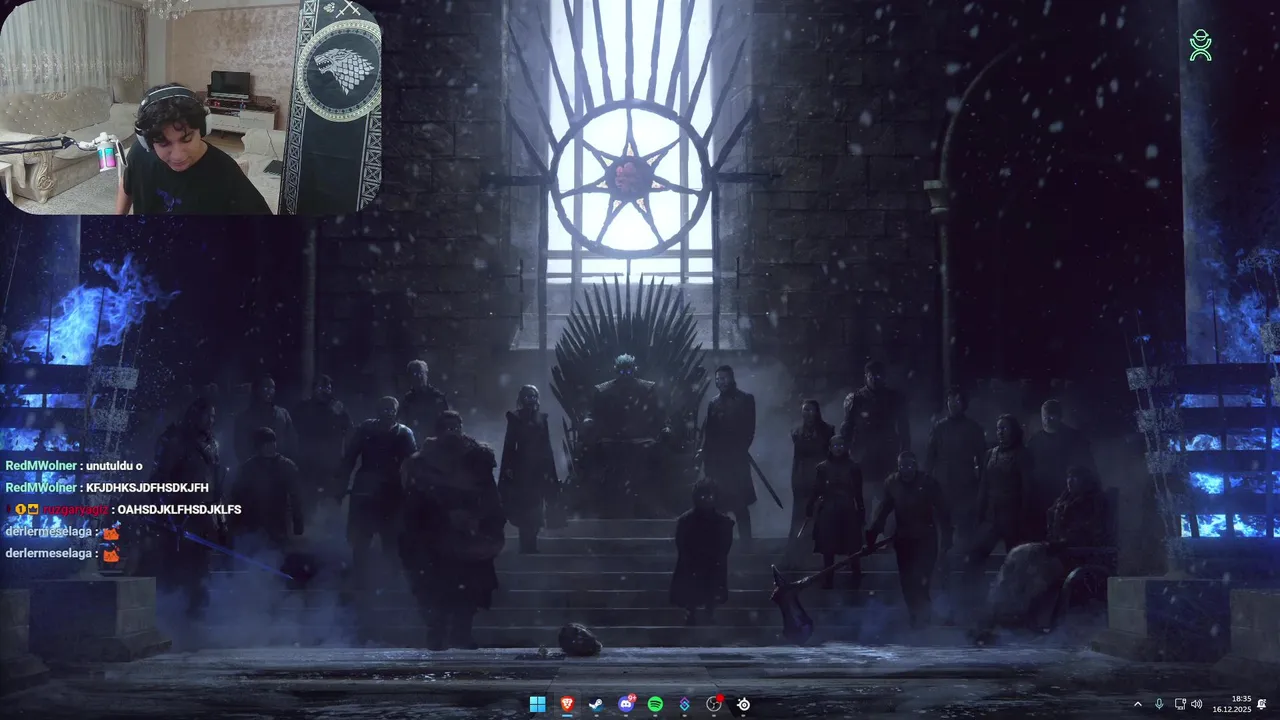
Task: Click the webcam overlay in top-left corner
Action: click(x=191, y=107)
